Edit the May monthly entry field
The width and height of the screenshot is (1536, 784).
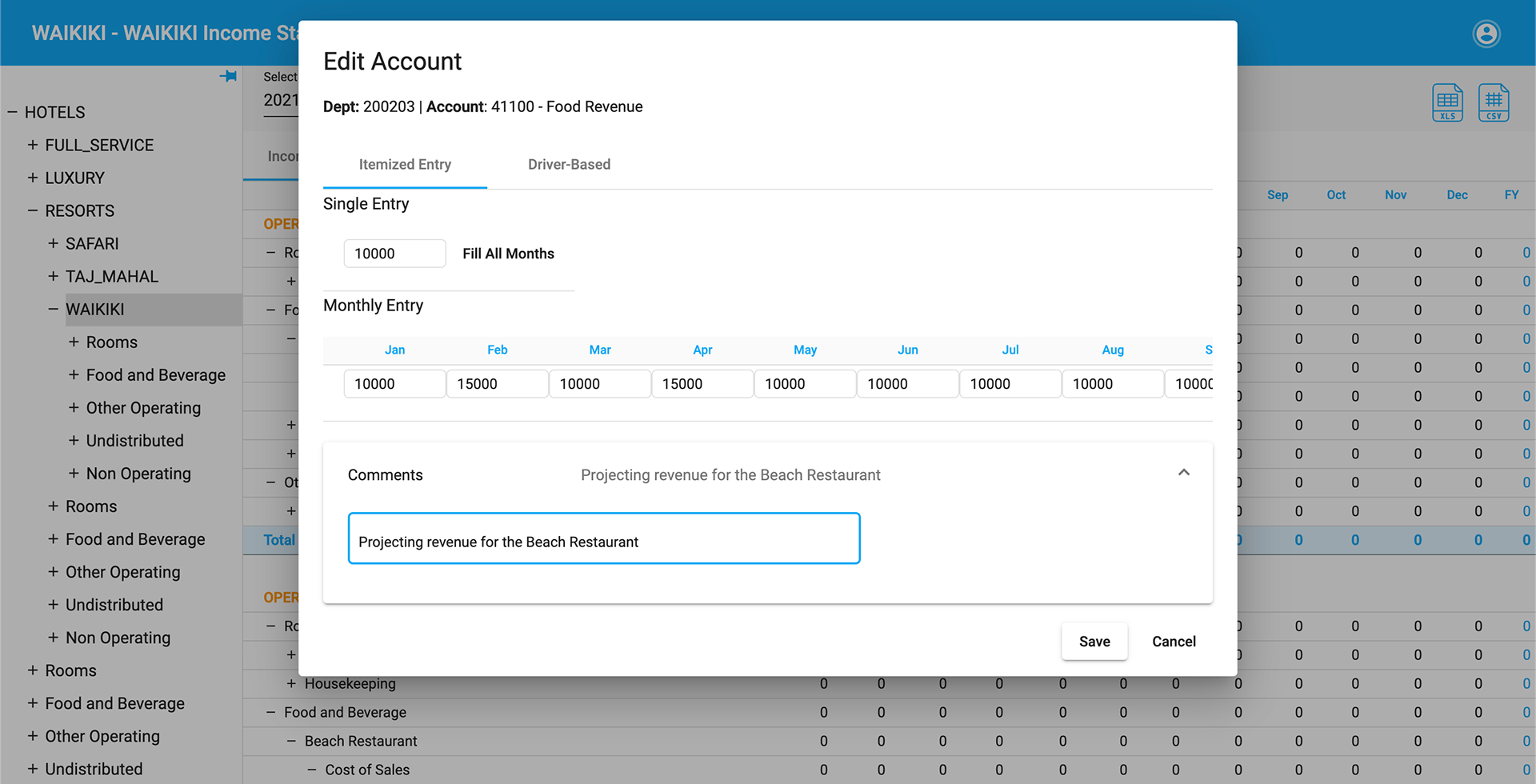point(805,384)
